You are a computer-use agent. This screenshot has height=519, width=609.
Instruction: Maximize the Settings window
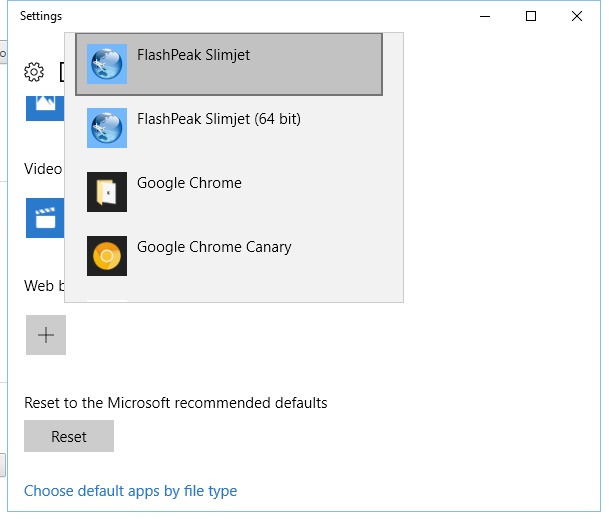point(531,16)
